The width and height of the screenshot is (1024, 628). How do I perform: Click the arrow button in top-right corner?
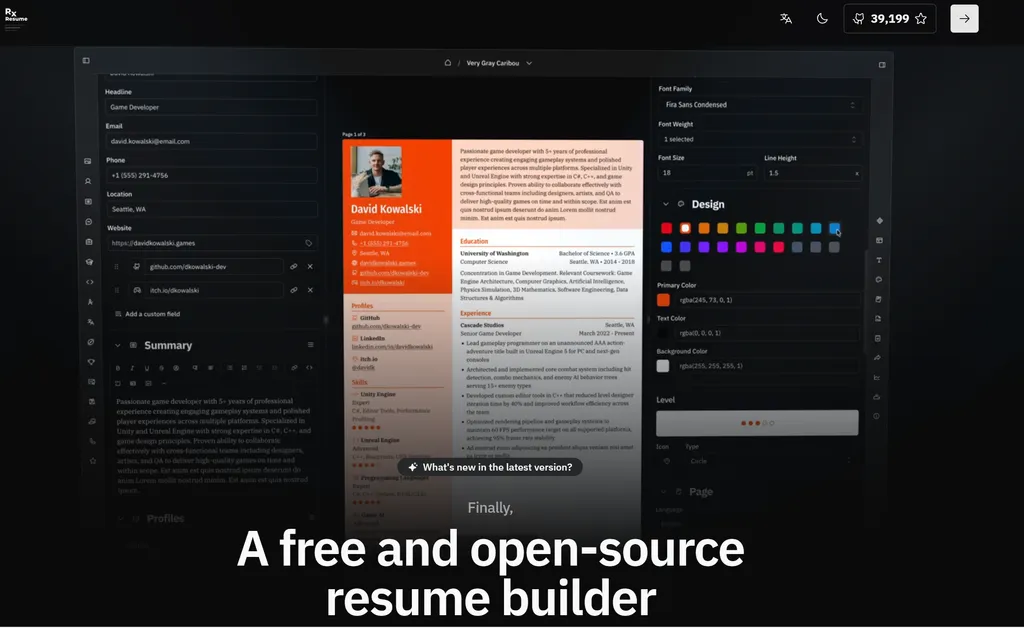tap(964, 19)
